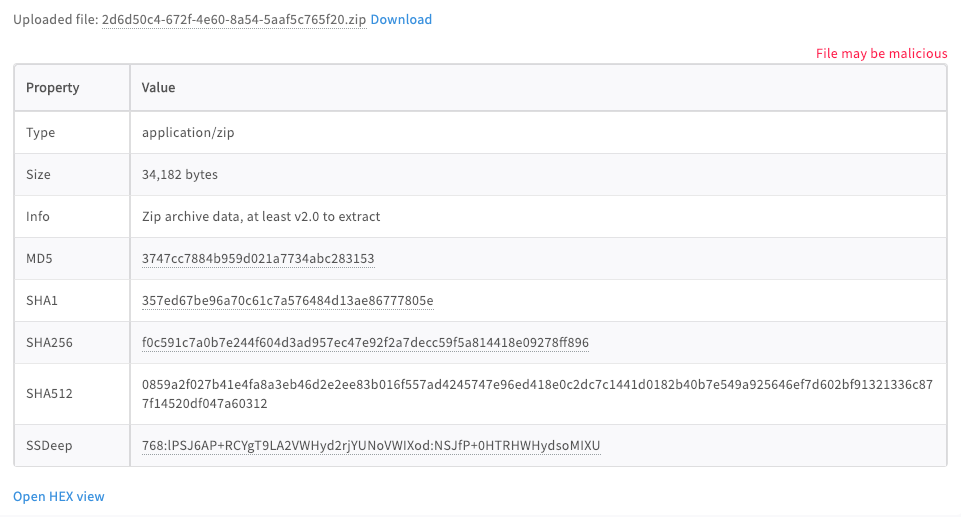
Task: Click the MD5 hash value
Action: (258, 259)
